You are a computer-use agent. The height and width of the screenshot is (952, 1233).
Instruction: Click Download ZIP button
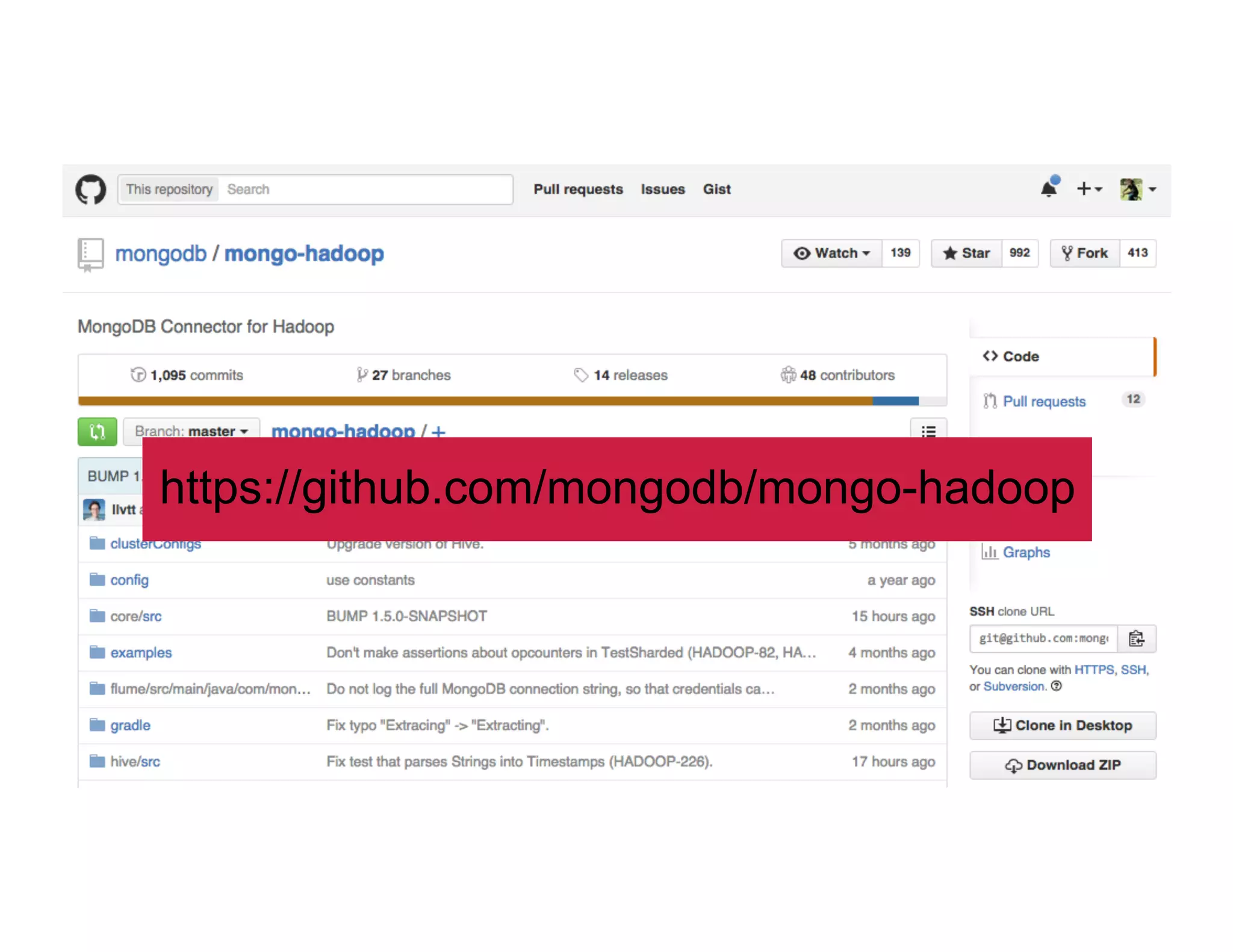pyautogui.click(x=1063, y=765)
